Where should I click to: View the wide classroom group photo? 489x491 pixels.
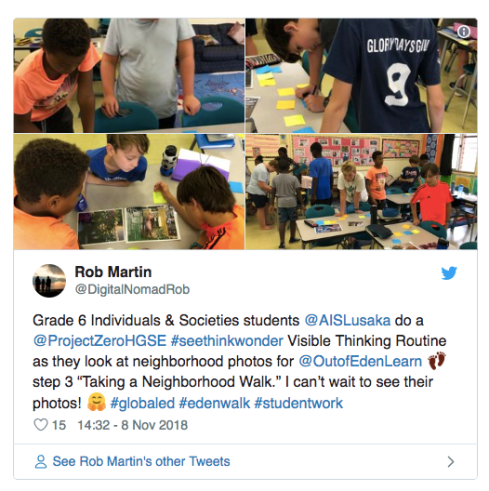(361, 192)
